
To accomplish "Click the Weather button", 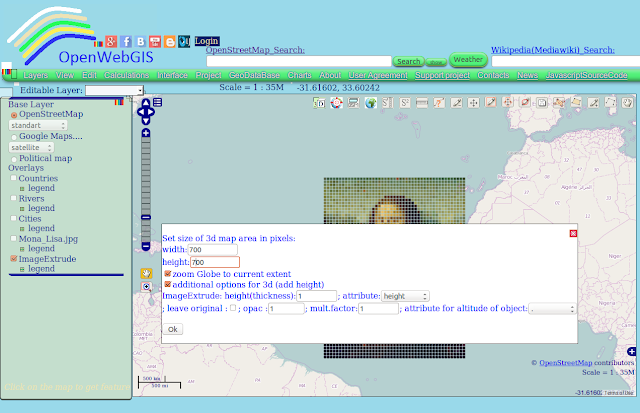I will [x=468, y=60].
